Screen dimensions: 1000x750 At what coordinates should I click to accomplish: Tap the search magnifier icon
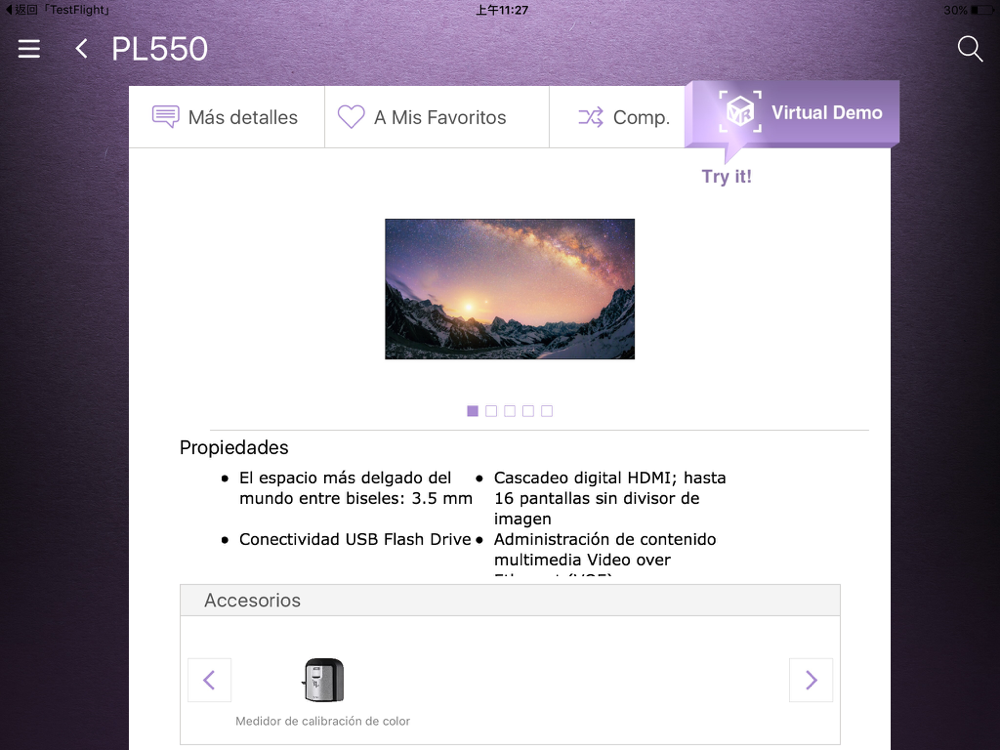click(x=970, y=48)
